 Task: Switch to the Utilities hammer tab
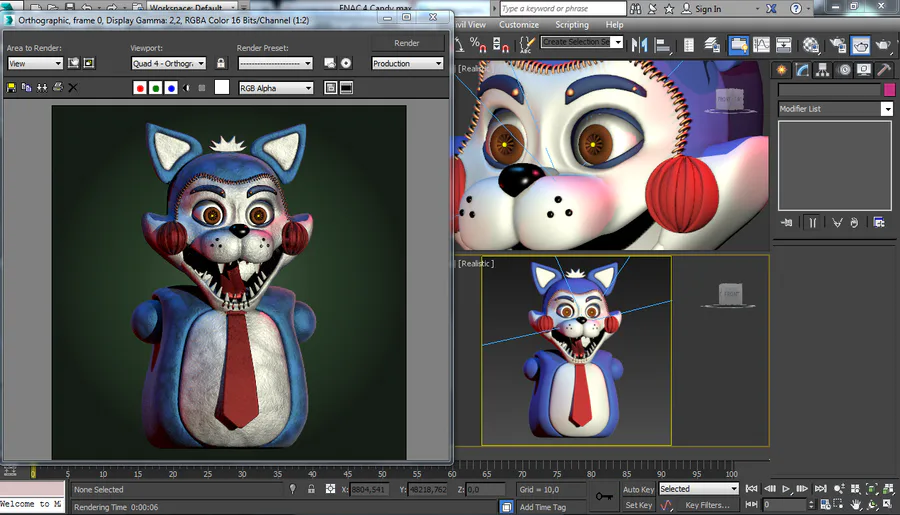(x=885, y=70)
